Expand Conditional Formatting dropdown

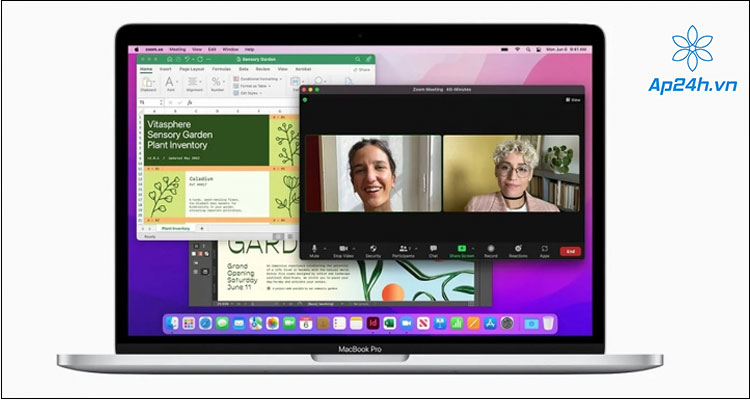click(x=258, y=79)
